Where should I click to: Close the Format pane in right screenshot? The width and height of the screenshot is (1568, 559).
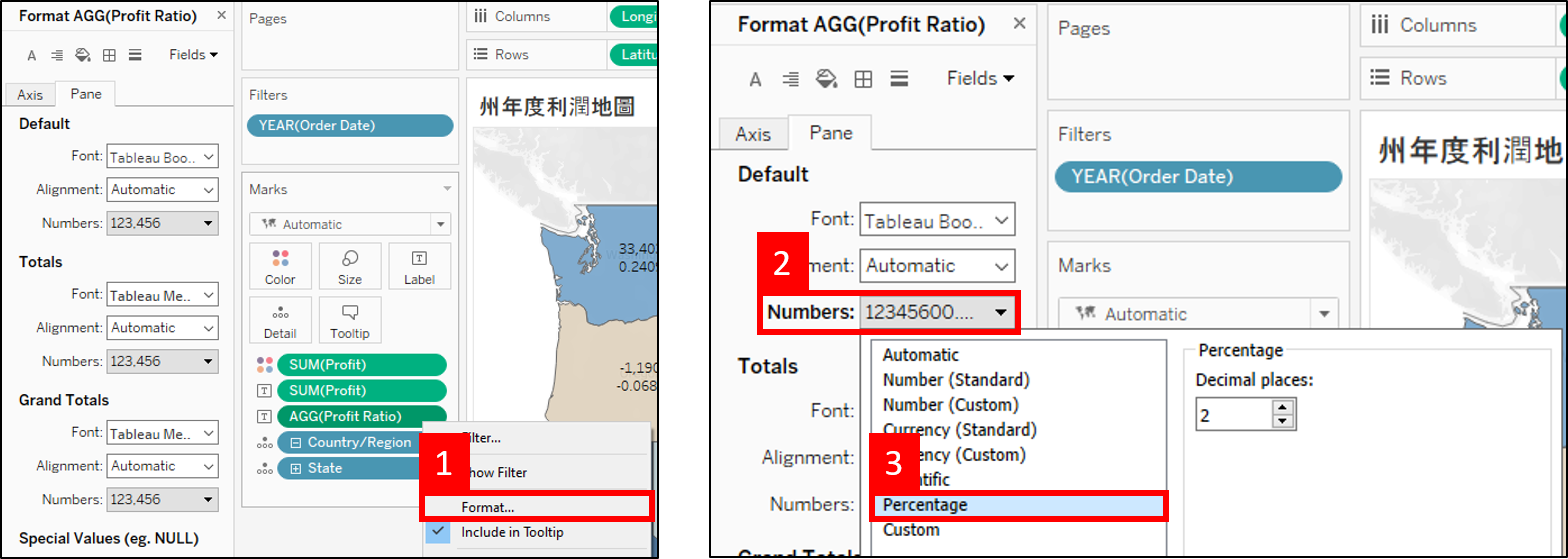[1020, 25]
